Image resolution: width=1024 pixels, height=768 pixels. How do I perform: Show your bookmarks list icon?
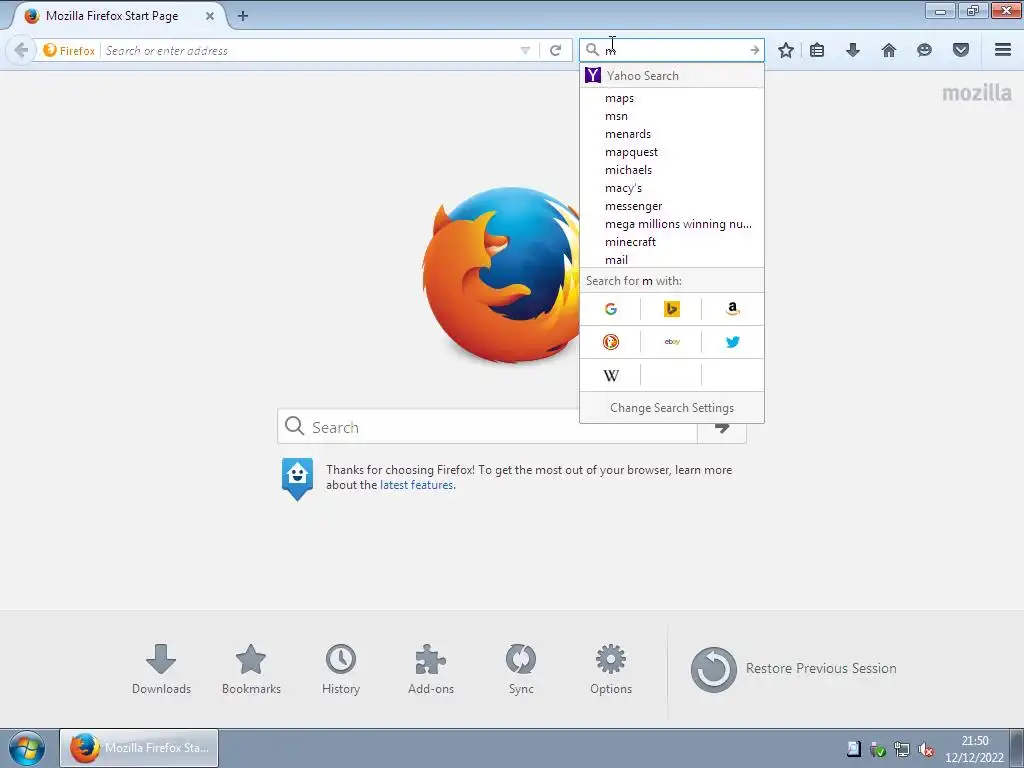click(817, 50)
